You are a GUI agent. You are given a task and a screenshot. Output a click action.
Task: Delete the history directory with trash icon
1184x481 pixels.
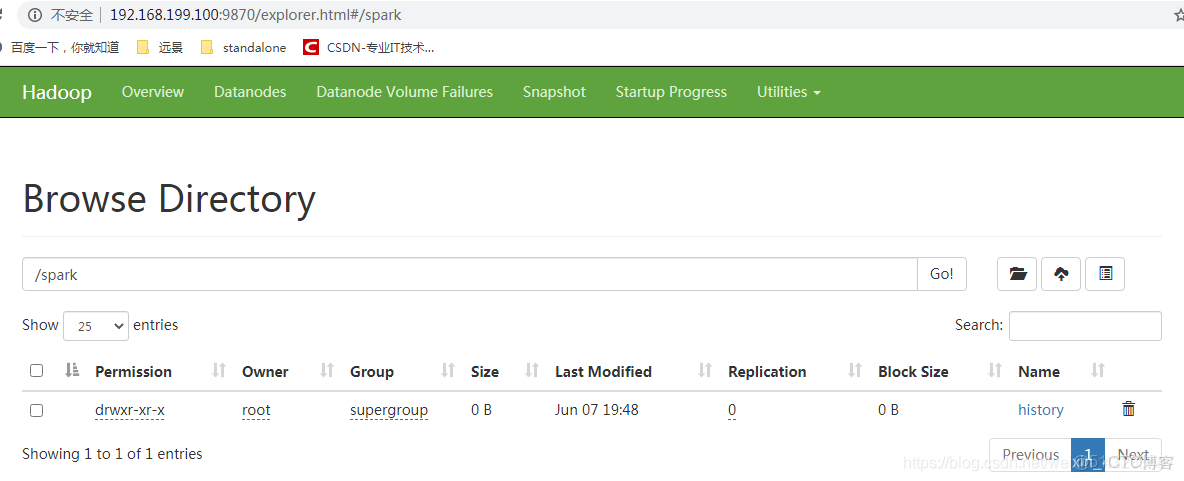1129,409
